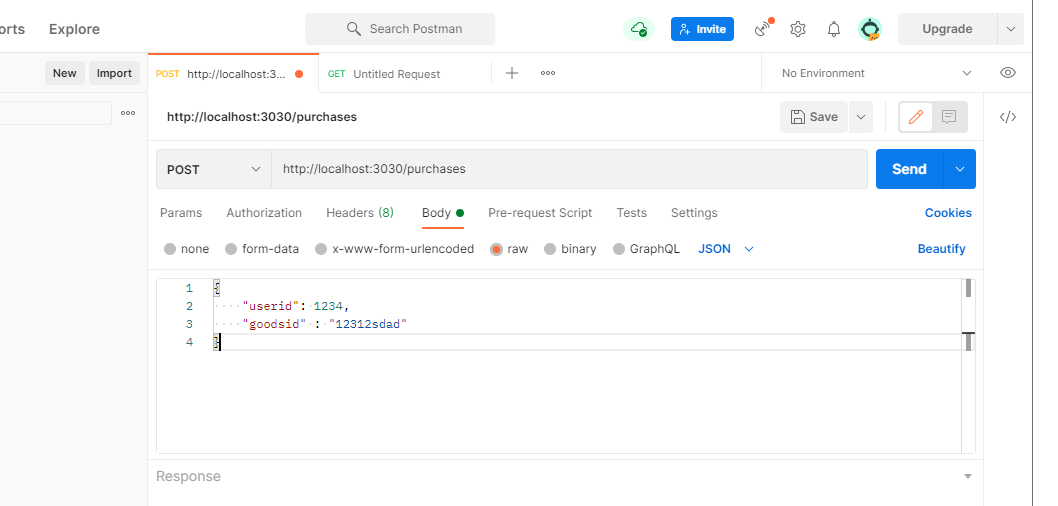
Task: Open the notifications bell
Action: point(834,29)
